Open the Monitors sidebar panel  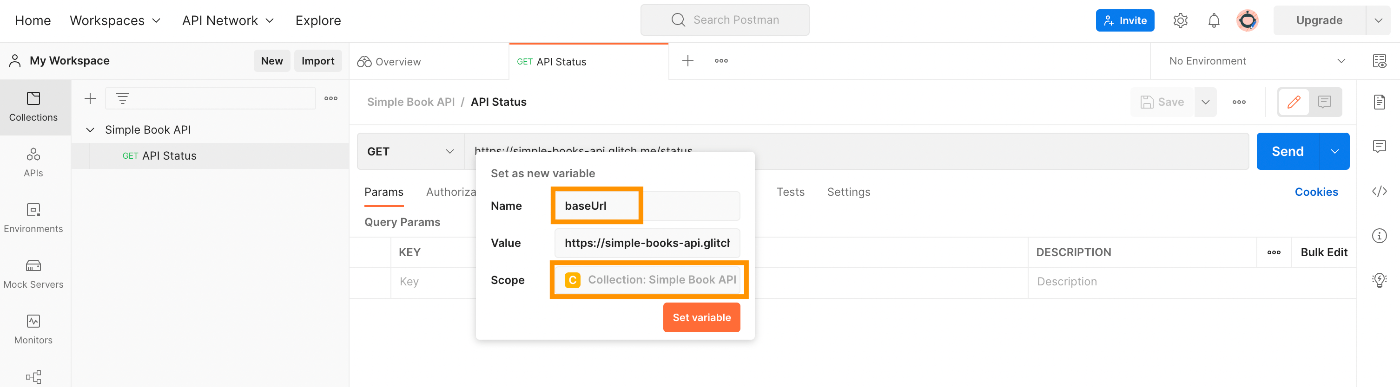click(34, 330)
